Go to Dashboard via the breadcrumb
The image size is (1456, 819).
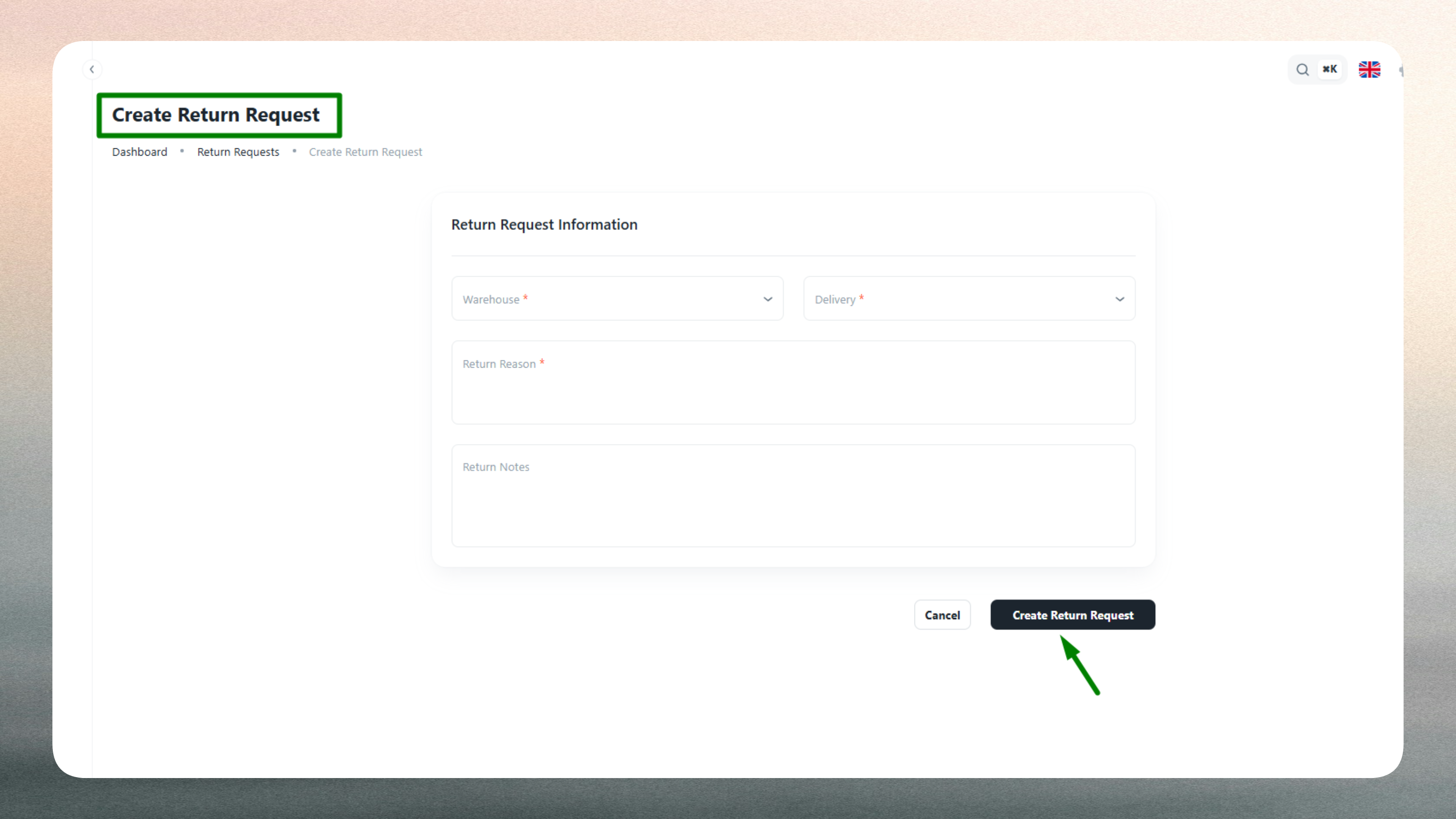(x=139, y=152)
